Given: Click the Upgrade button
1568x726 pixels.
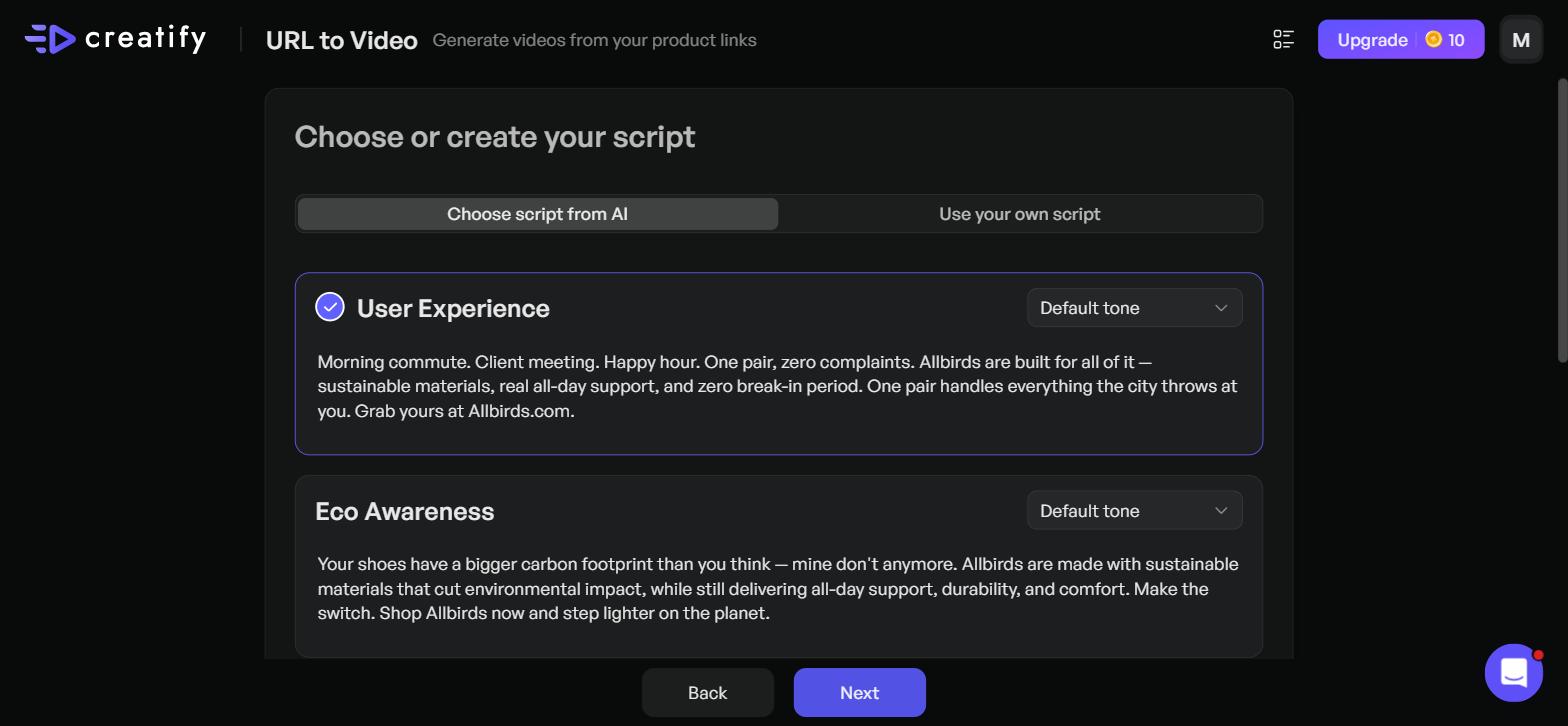Looking at the screenshot, I should (x=1400, y=40).
